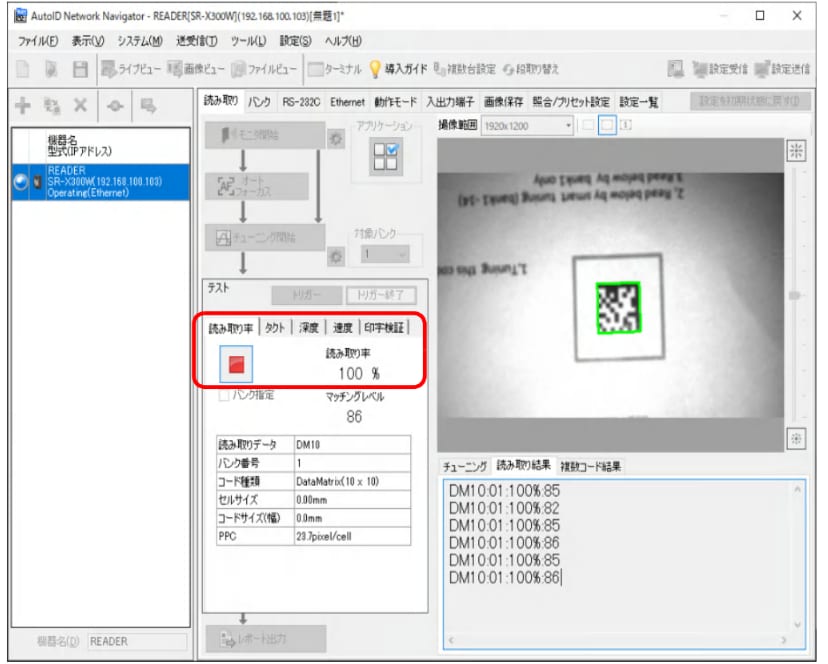The image size is (828, 664).
Task: Click the 設定受信 receive settings icon
Action: click(x=720, y=69)
